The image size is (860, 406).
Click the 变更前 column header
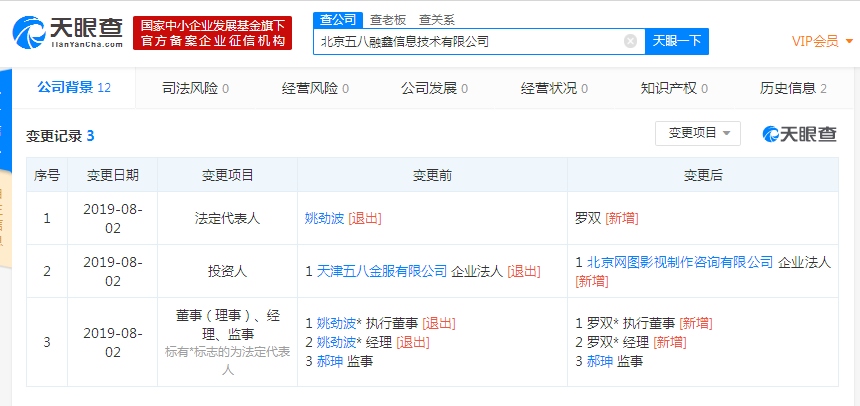coord(432,175)
